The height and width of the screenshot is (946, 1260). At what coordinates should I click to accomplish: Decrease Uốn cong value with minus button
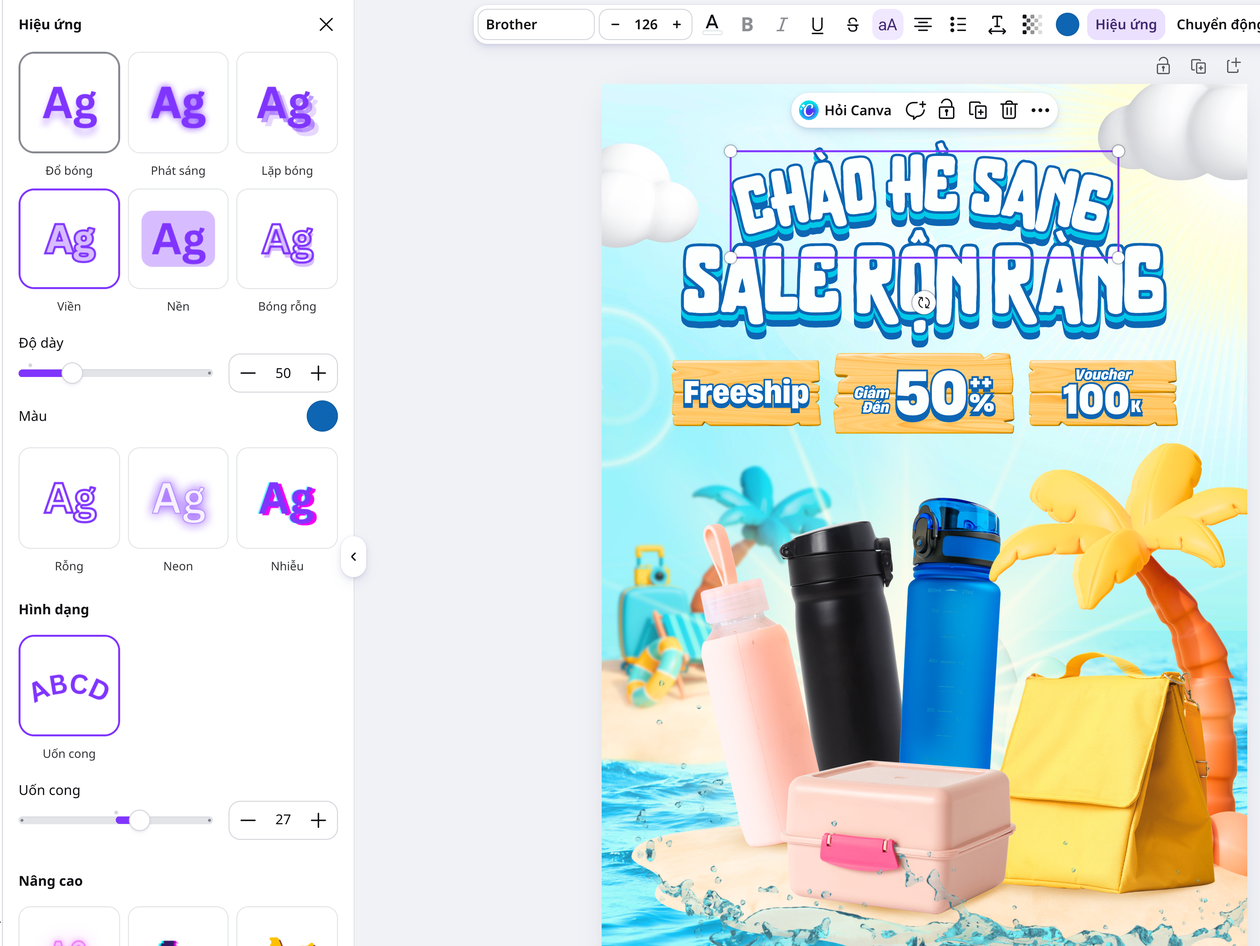pyautogui.click(x=248, y=820)
